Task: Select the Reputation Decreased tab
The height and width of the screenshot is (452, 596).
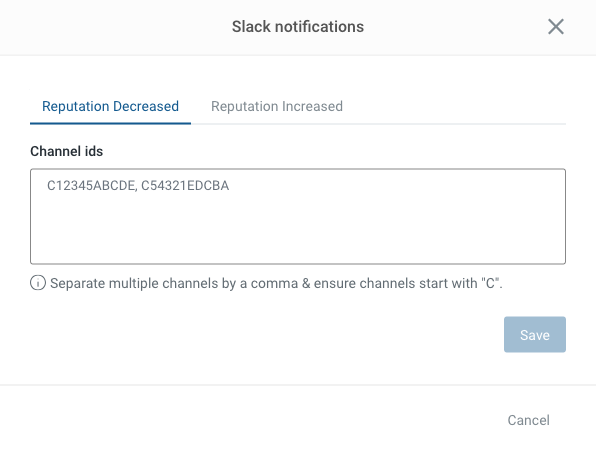Action: click(110, 106)
